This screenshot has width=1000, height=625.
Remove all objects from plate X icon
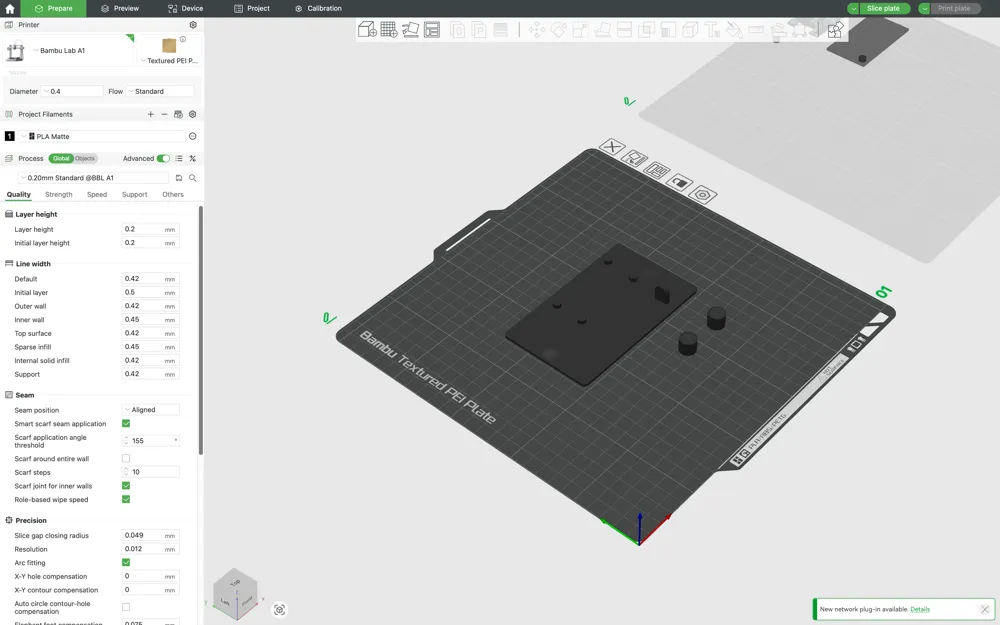(612, 147)
